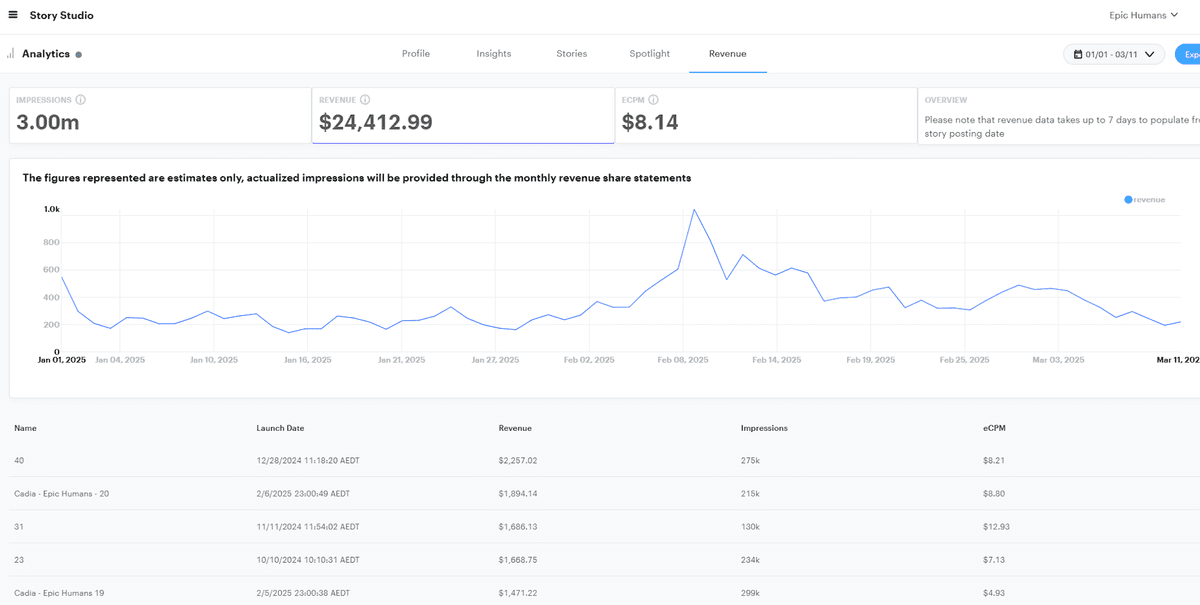Open the 01/01 - 03/11 date range dropdown
The height and width of the screenshot is (605, 1200).
(x=1113, y=54)
